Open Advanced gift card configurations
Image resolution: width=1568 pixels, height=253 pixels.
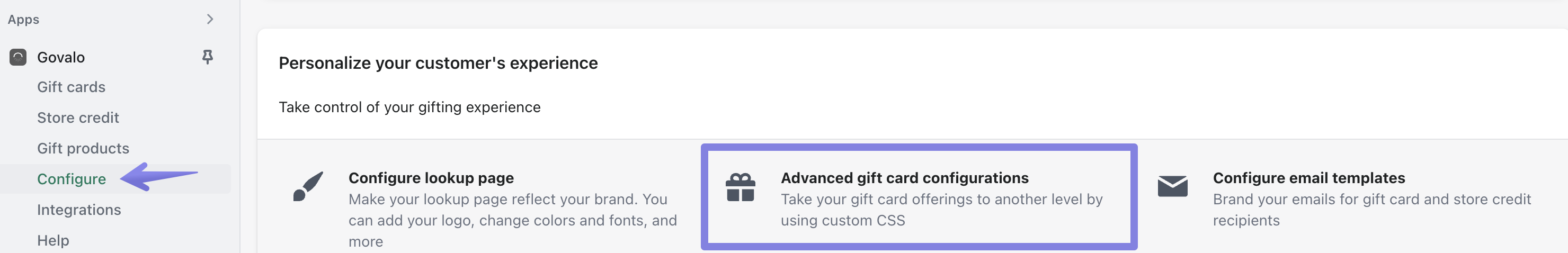[905, 178]
